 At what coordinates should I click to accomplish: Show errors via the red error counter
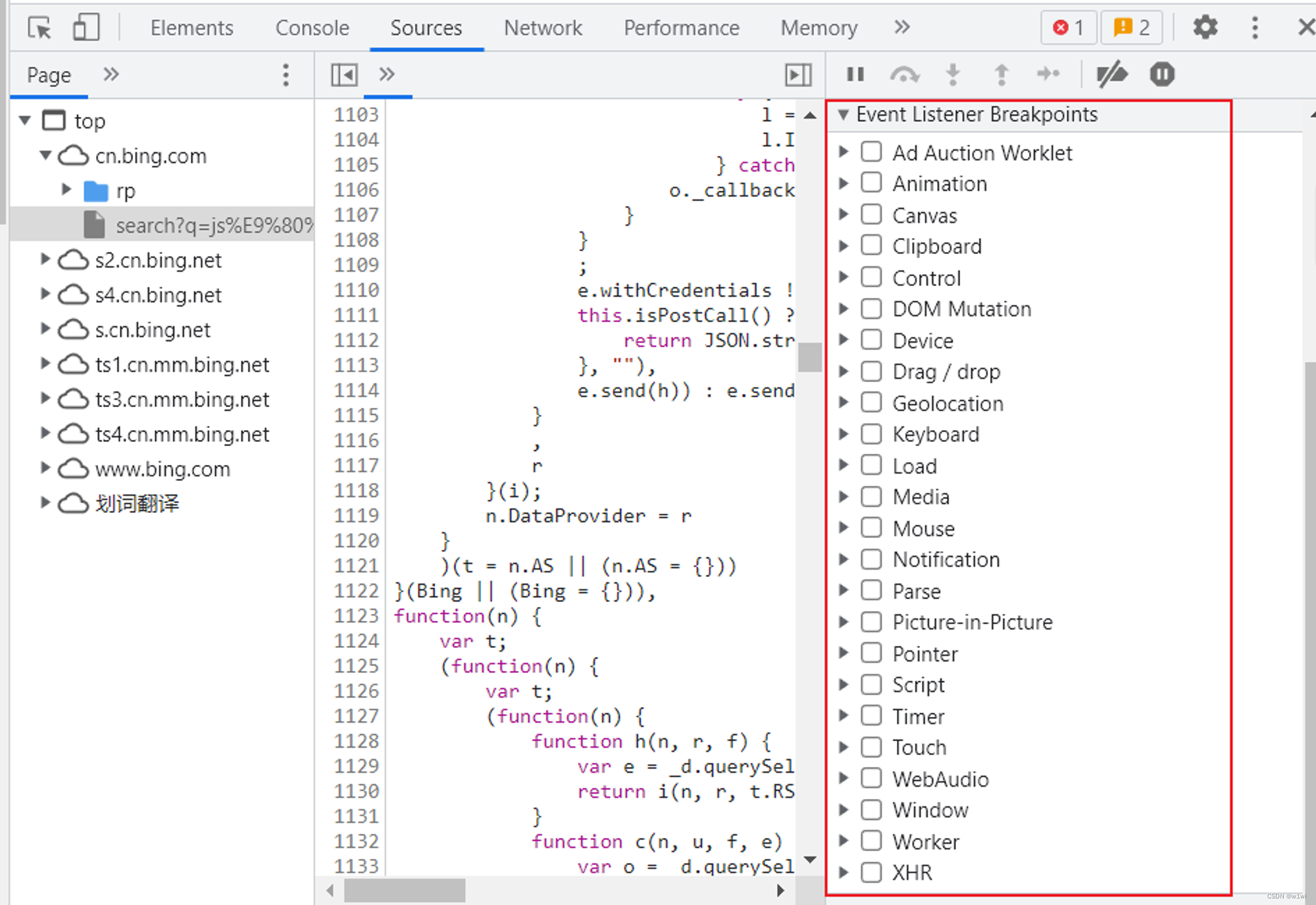pos(1069,28)
